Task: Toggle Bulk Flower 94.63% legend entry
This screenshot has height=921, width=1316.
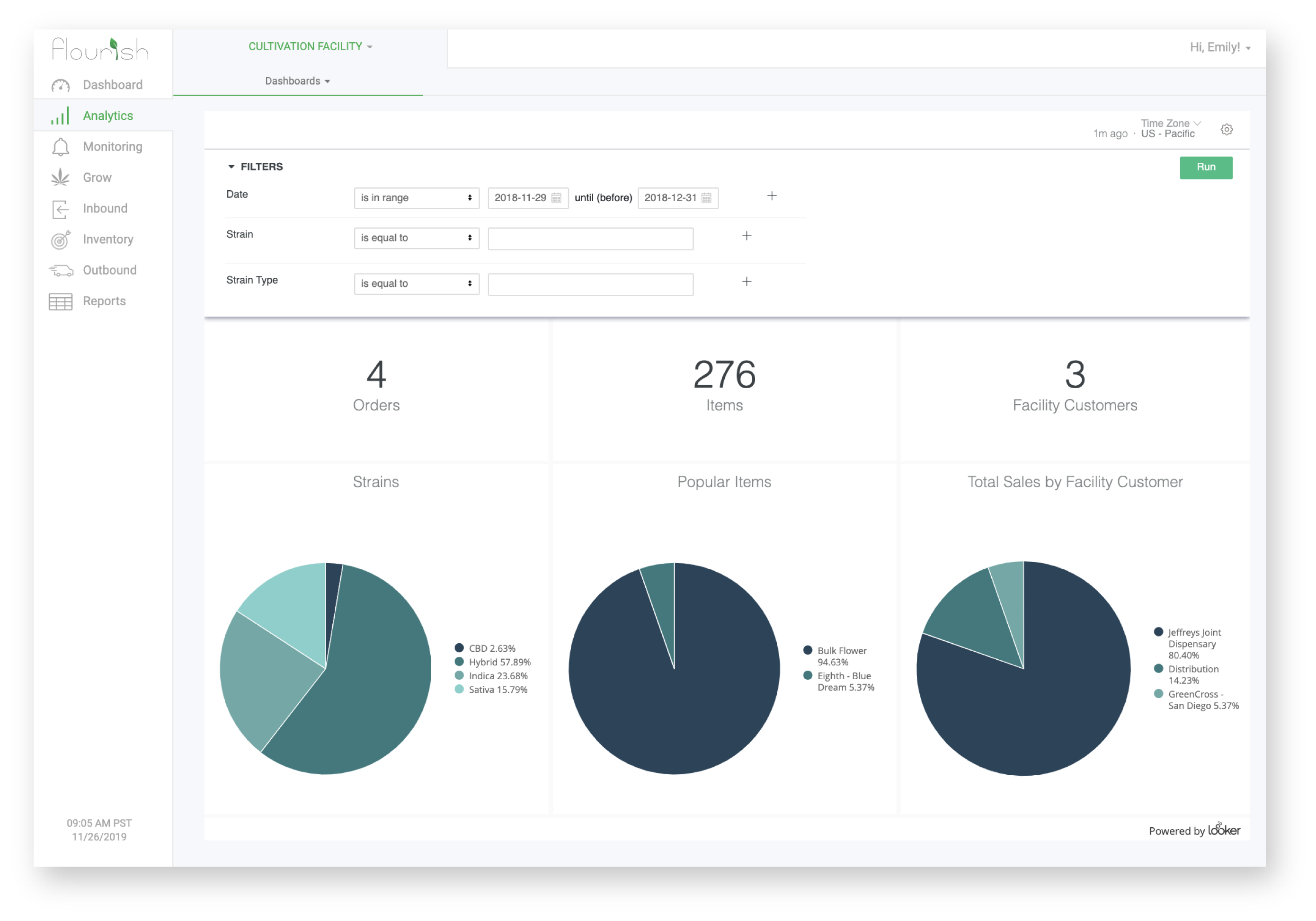Action: tap(836, 655)
